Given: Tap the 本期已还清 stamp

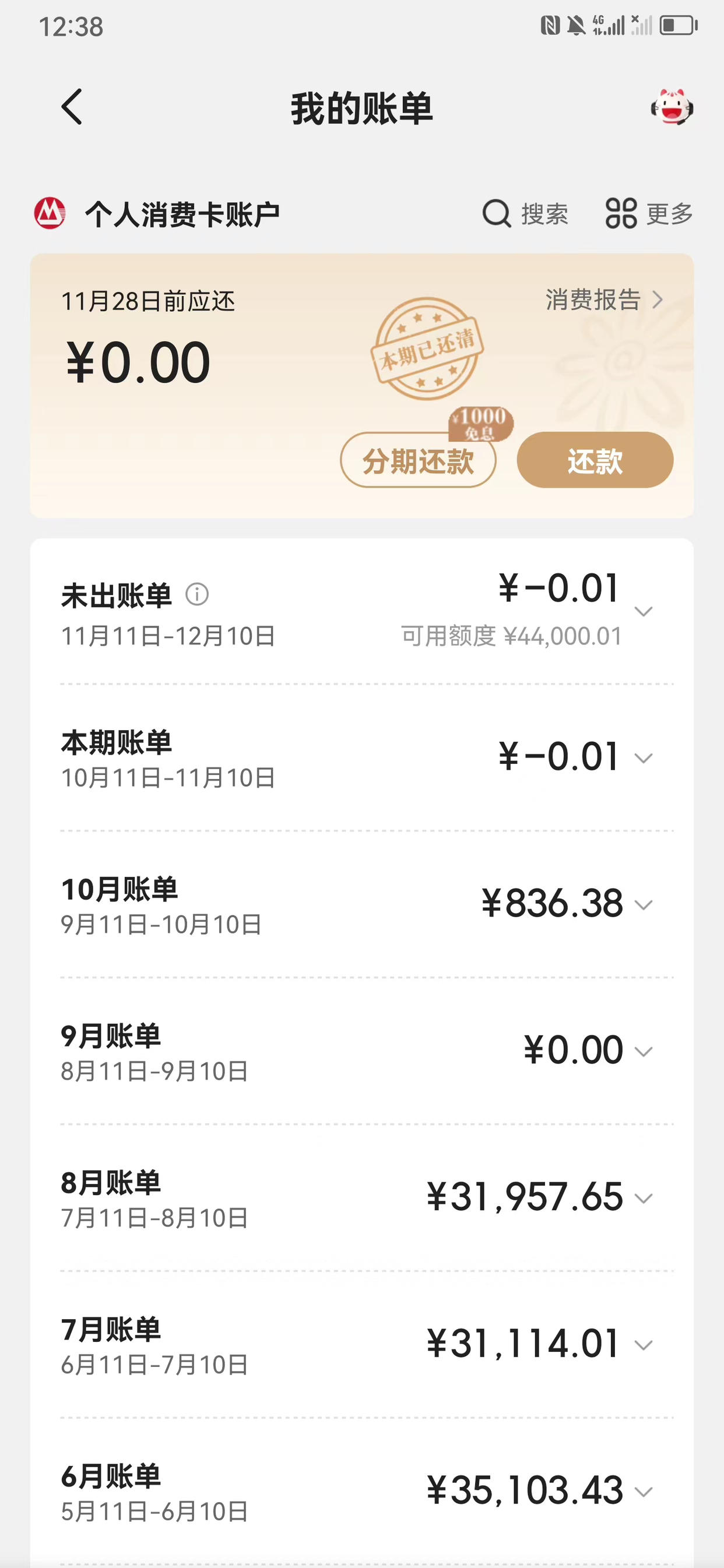Looking at the screenshot, I should pyautogui.click(x=427, y=348).
